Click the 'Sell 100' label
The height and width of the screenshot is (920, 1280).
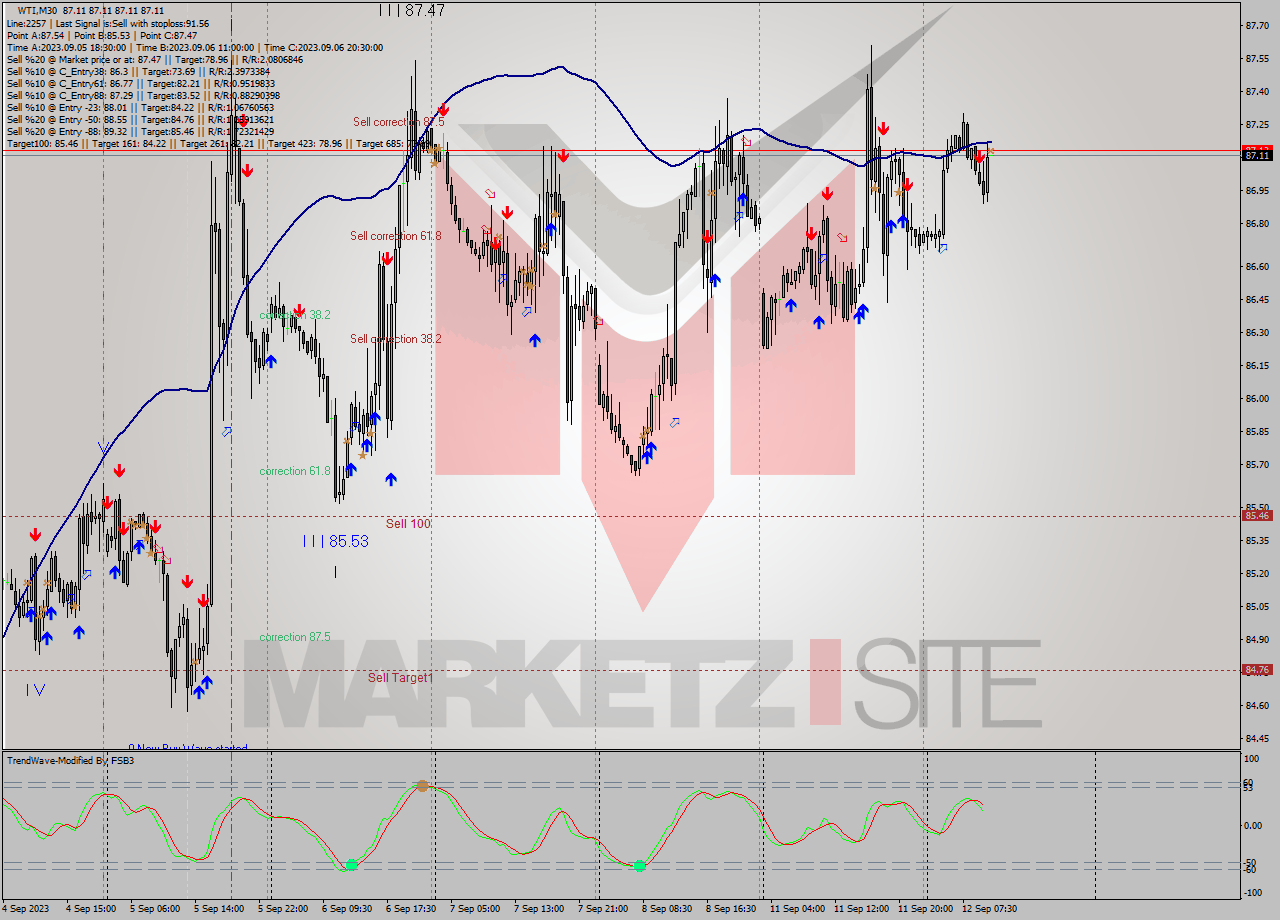408,523
